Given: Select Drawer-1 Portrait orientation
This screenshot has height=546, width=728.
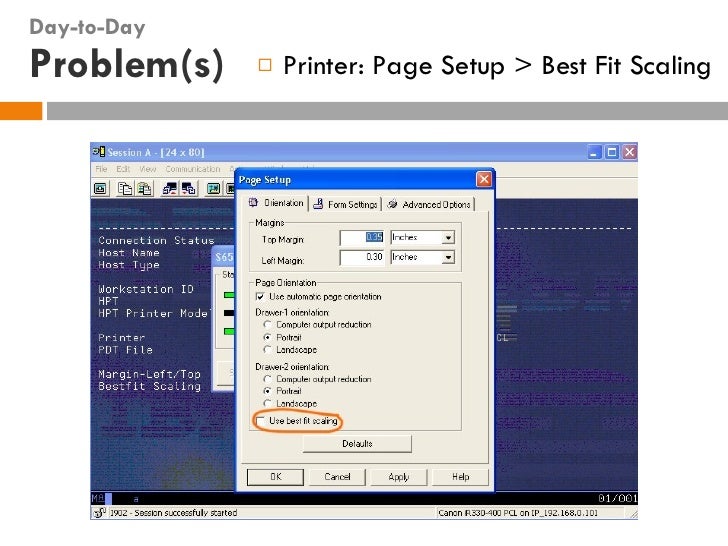Looking at the screenshot, I should tap(267, 337).
